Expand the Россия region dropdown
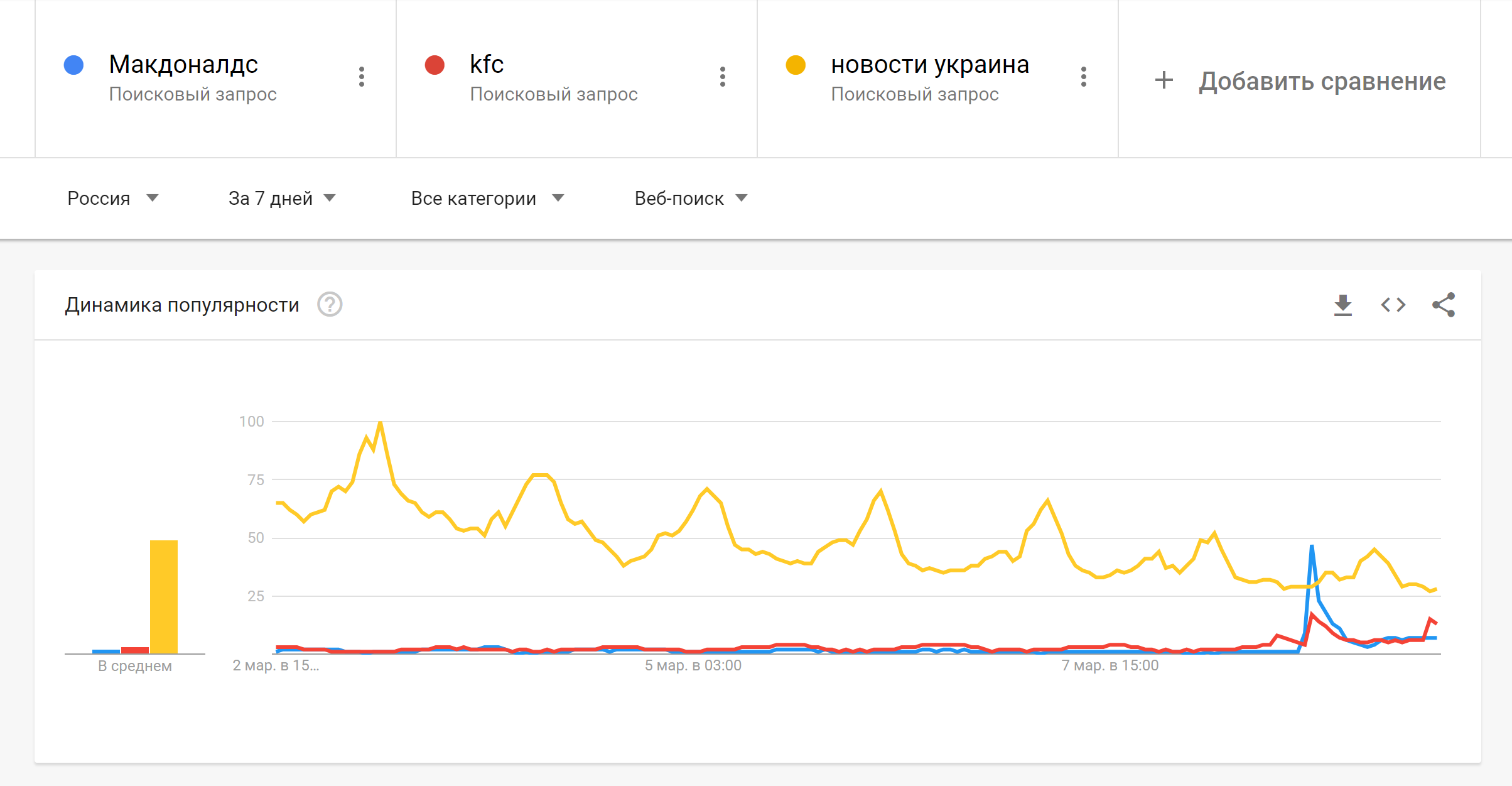This screenshot has height=786, width=1512. (112, 199)
